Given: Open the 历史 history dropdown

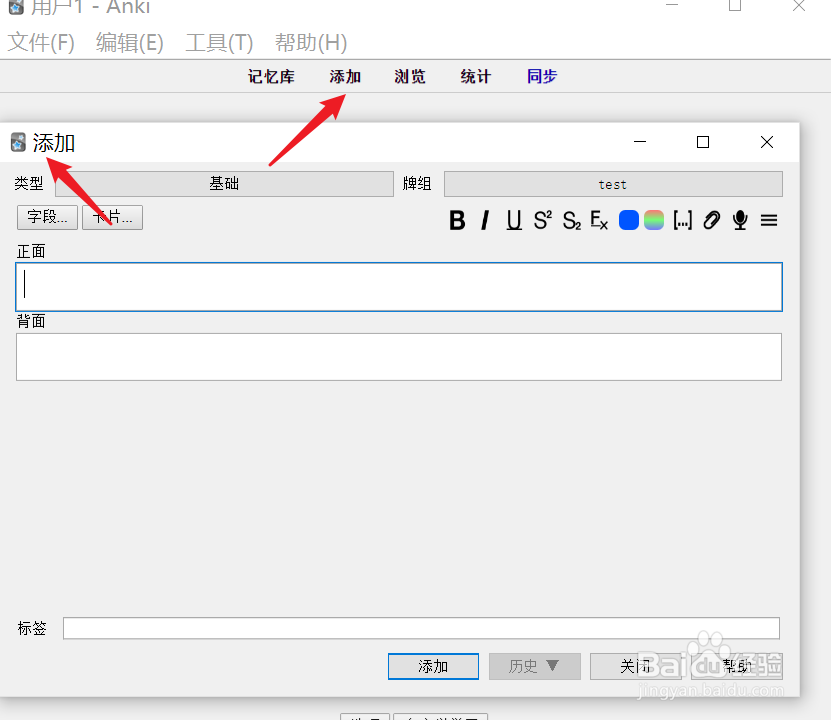Looking at the screenshot, I should [x=535, y=666].
